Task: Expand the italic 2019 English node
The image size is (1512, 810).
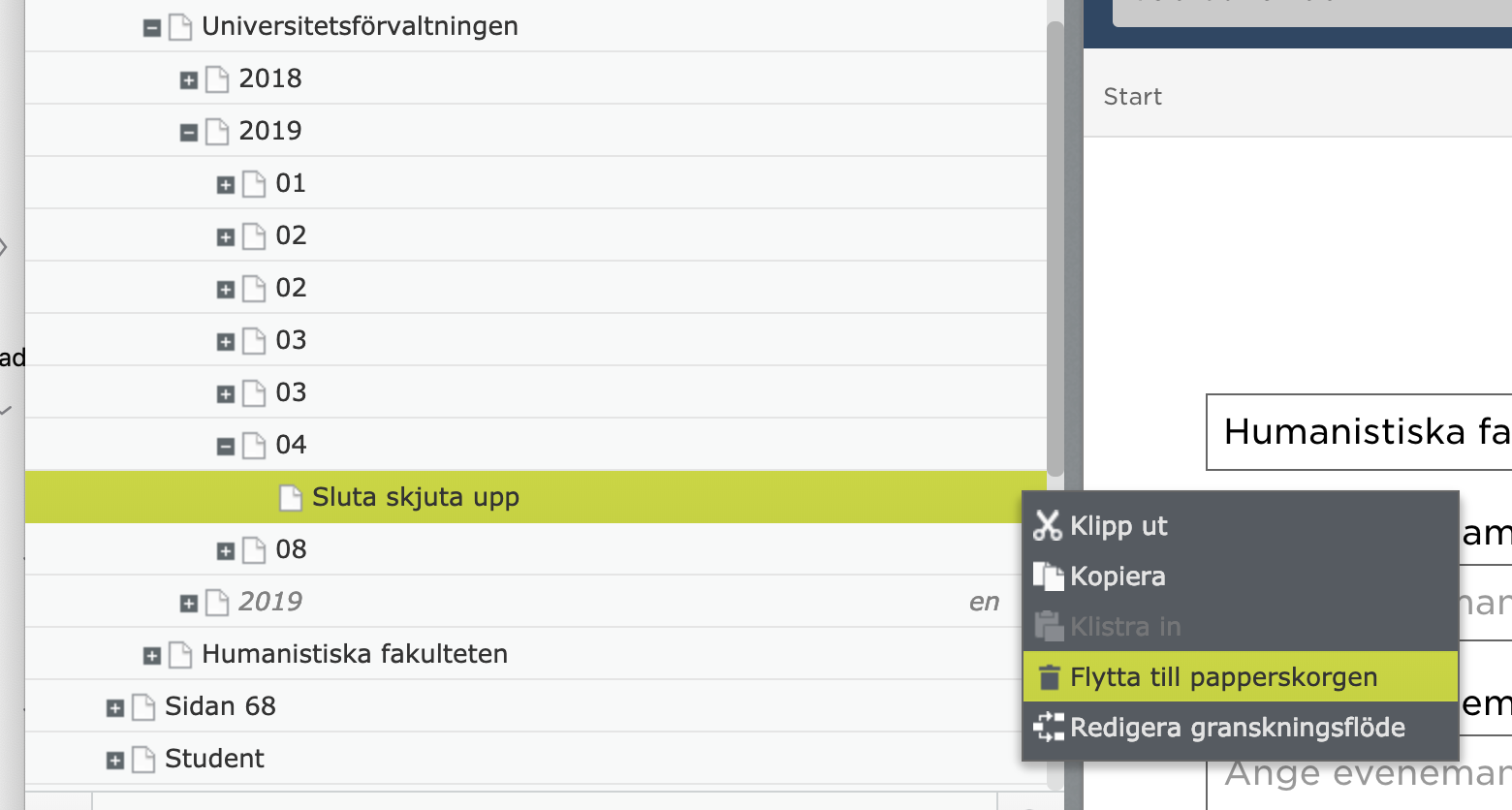Action: tap(189, 604)
